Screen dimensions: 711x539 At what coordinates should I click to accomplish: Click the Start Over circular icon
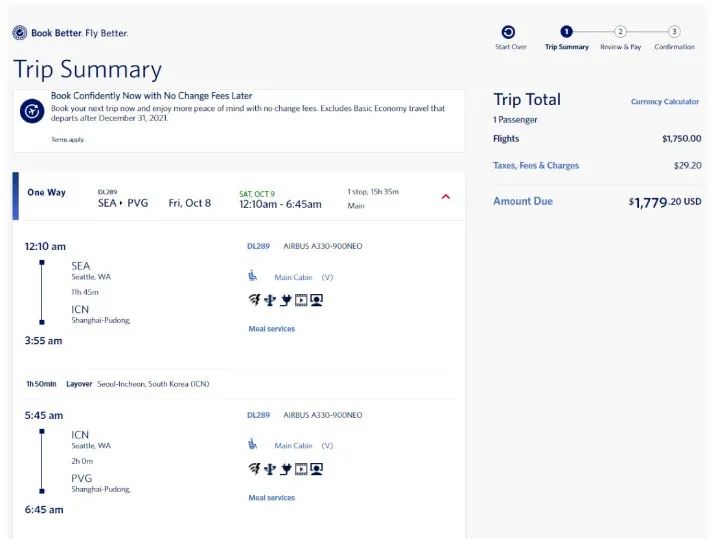click(x=509, y=32)
